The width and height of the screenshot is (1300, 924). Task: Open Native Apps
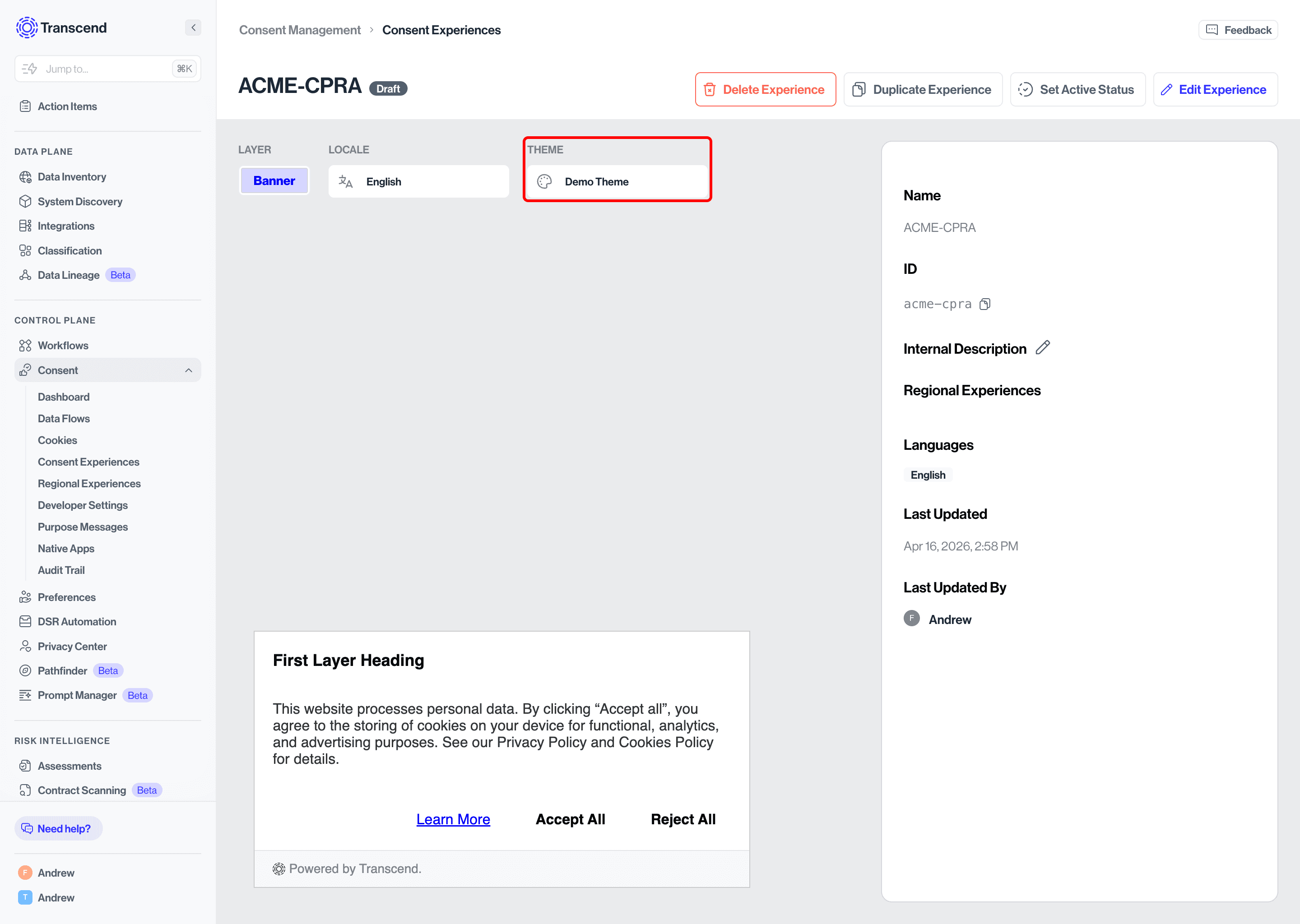[66, 548]
